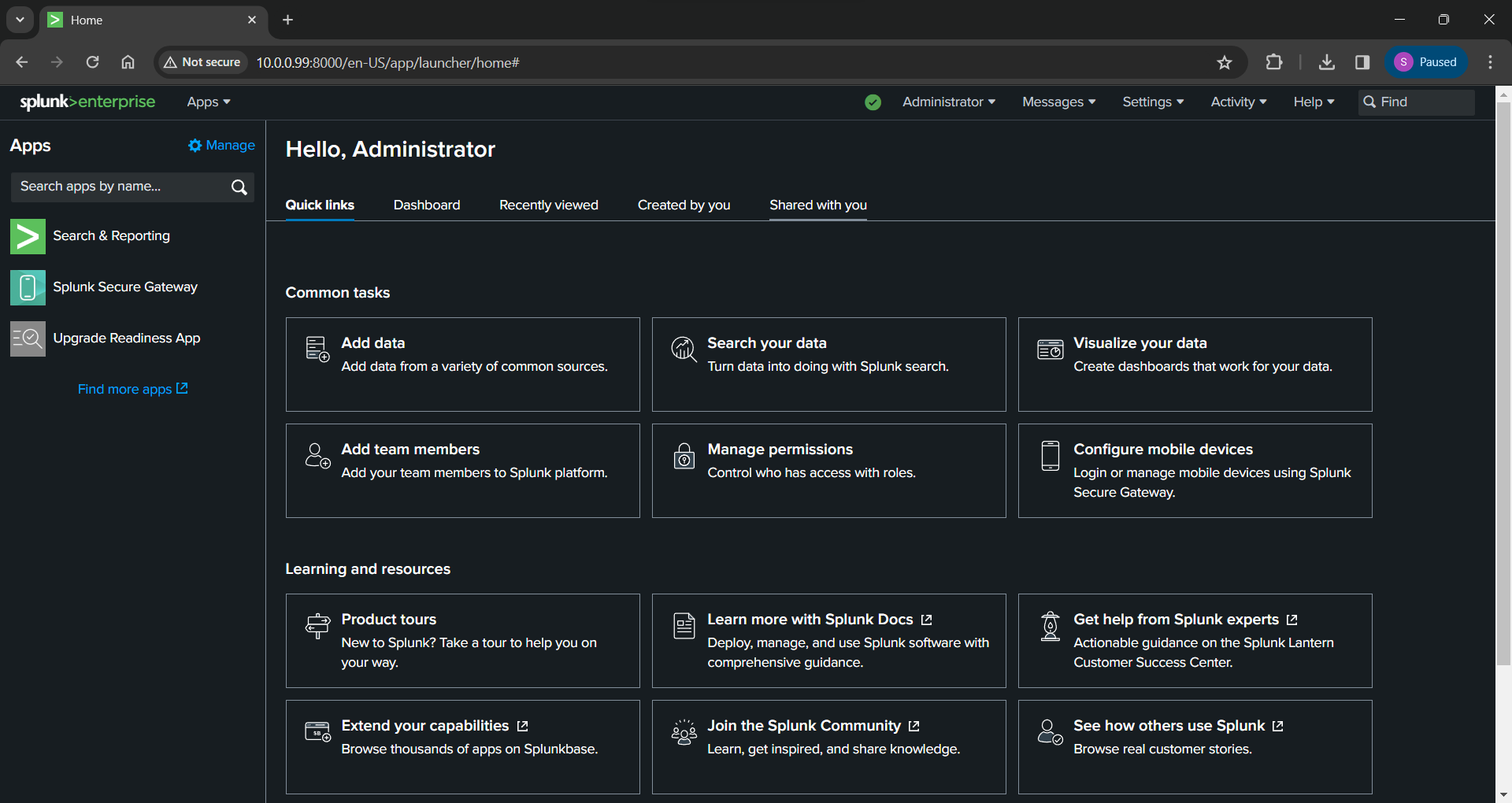
Task: Click the See how others use Splunk icon
Action: 1050,731
